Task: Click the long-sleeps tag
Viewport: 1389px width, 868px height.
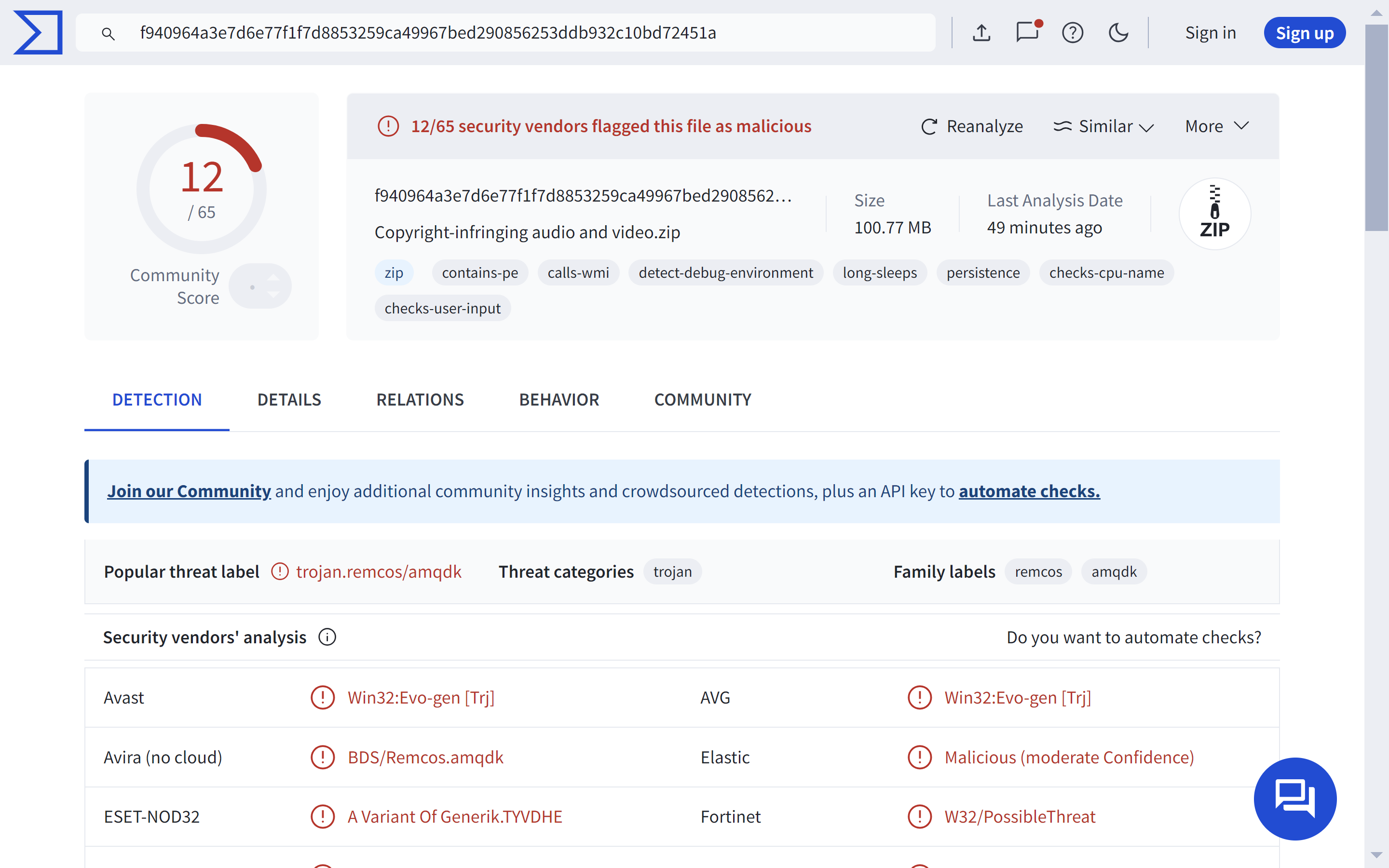Action: click(x=879, y=272)
